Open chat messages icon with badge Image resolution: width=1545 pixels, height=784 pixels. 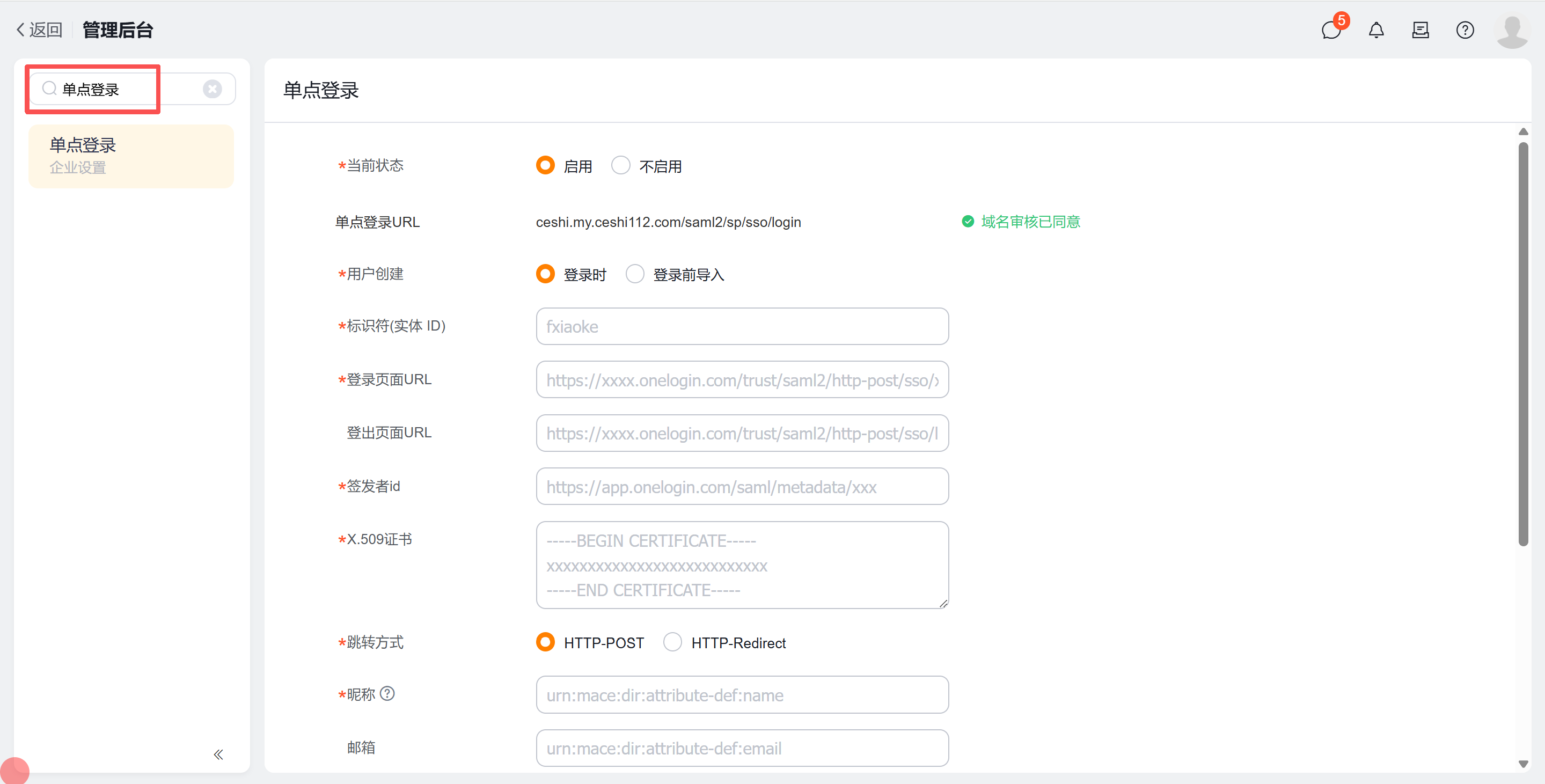(1331, 30)
